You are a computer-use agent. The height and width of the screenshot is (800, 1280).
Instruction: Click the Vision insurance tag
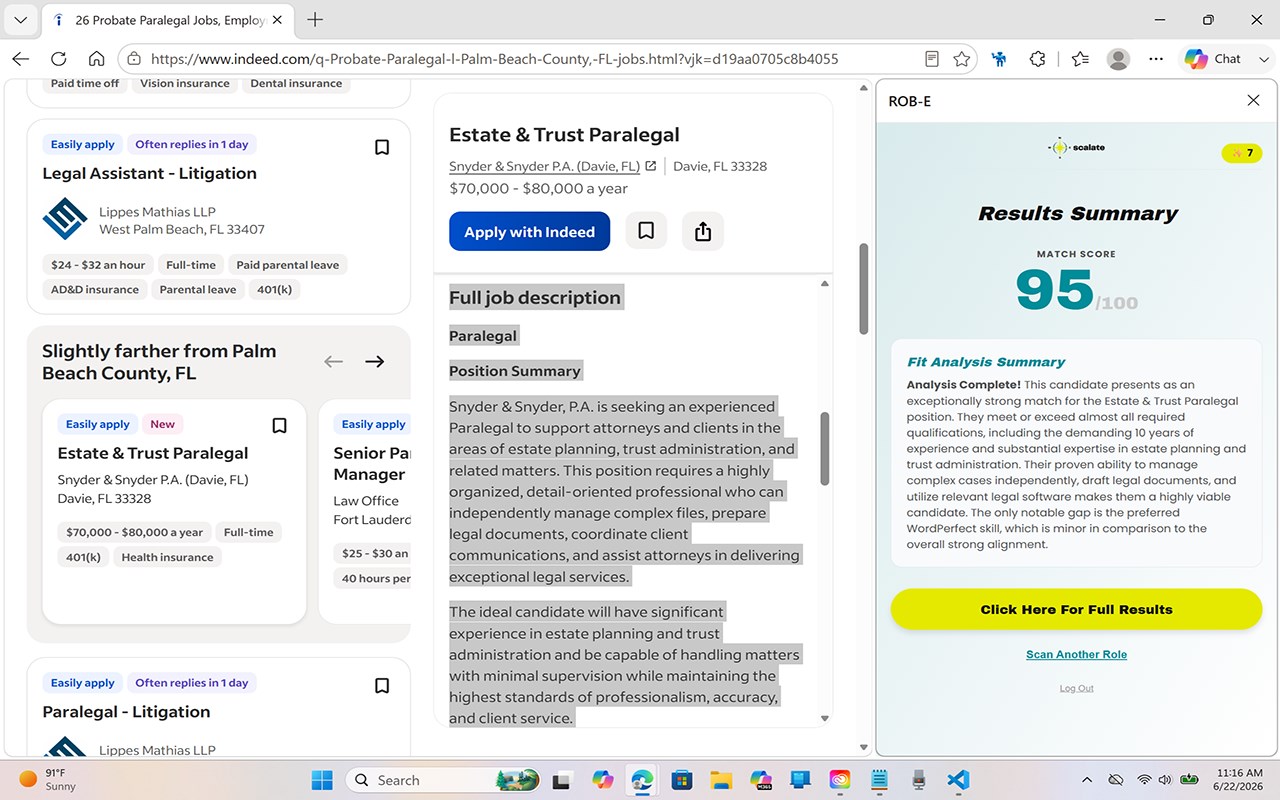click(185, 84)
